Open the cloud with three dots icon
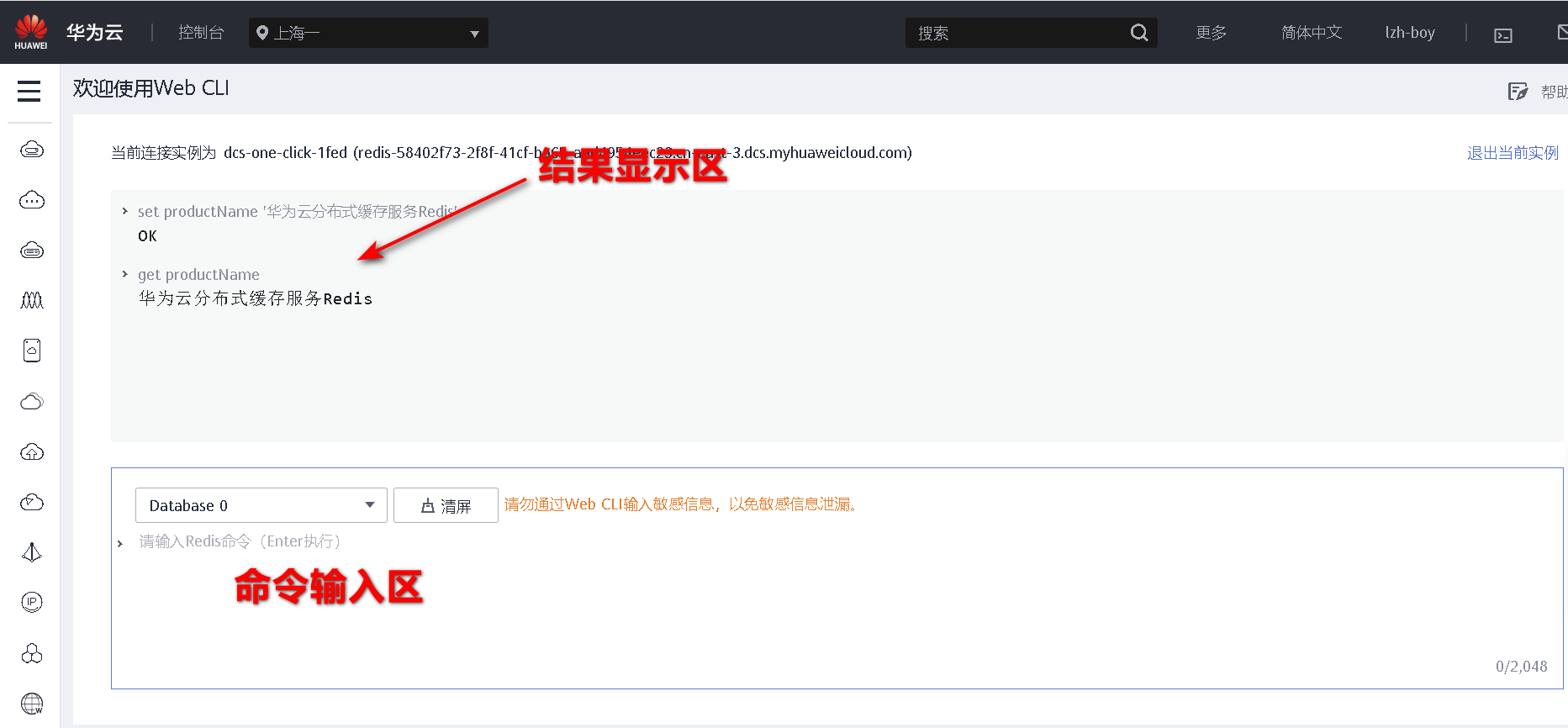1568x728 pixels. pyautogui.click(x=32, y=200)
